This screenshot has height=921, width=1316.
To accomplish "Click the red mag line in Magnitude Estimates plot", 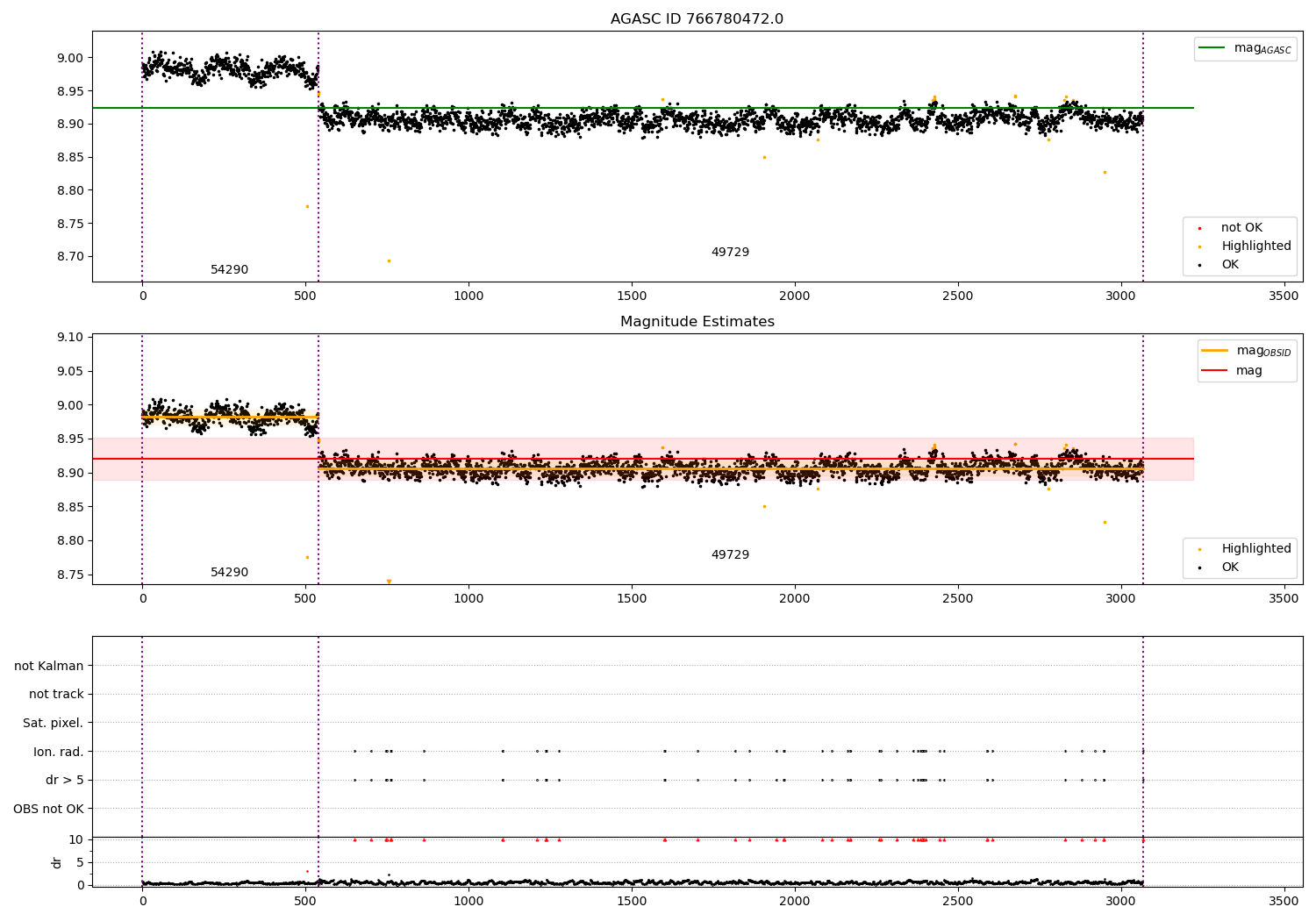I will (x=642, y=459).
